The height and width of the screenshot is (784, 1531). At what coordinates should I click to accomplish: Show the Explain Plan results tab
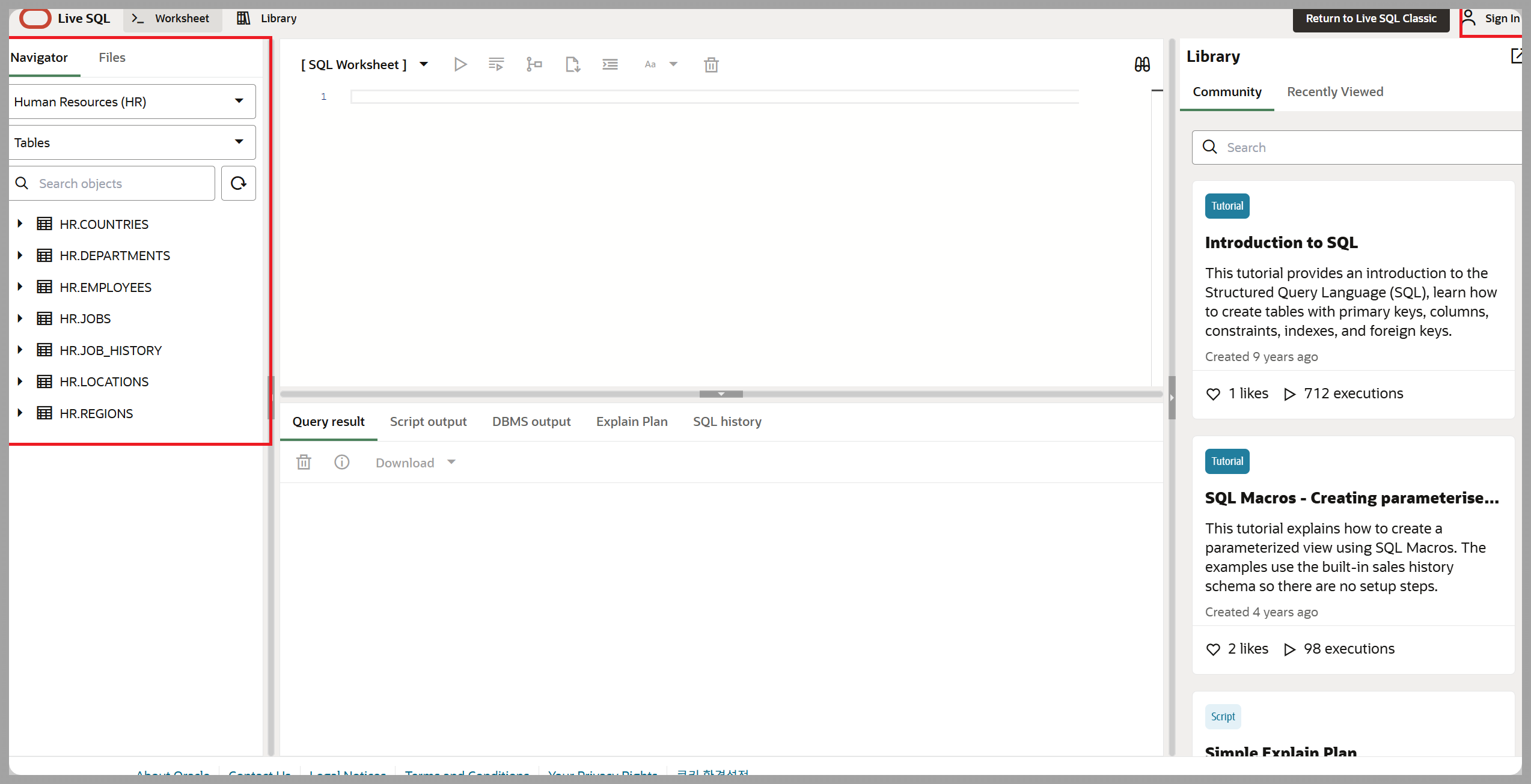(632, 422)
